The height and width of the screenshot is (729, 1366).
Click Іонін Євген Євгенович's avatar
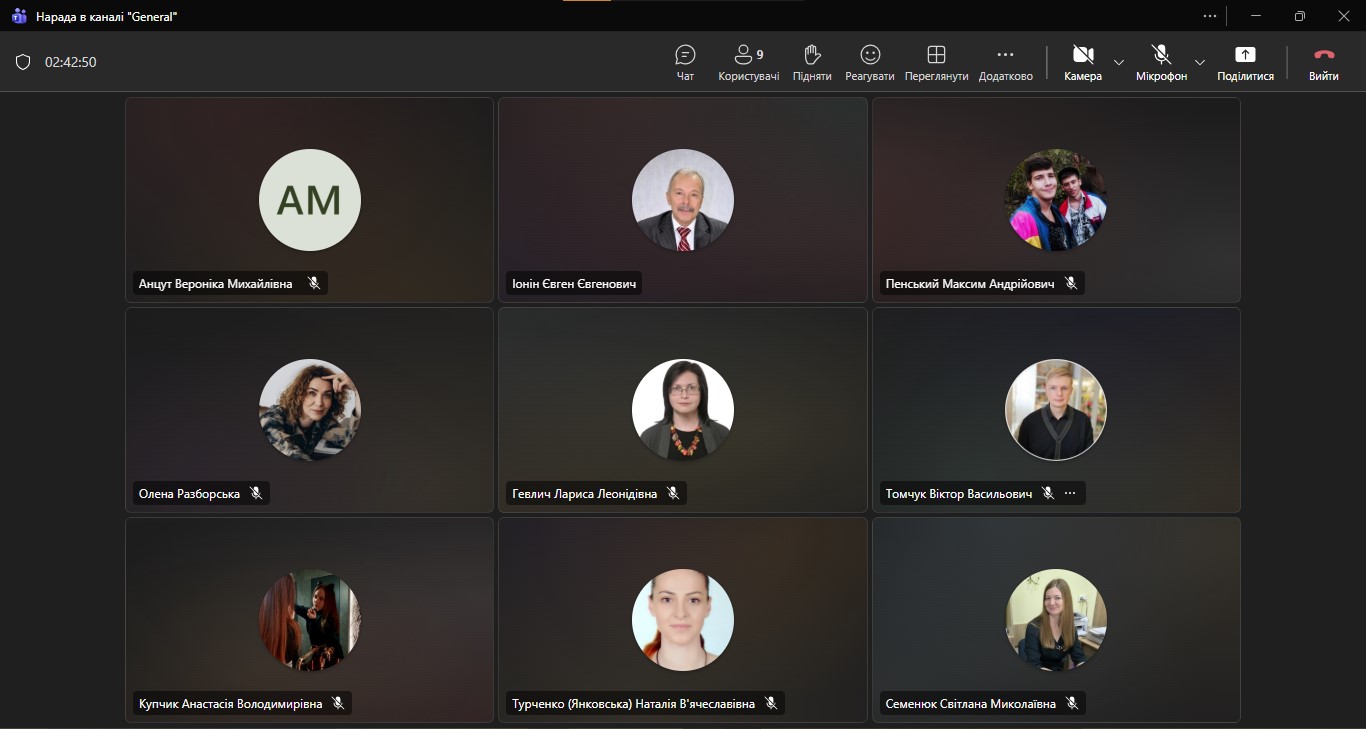(683, 200)
